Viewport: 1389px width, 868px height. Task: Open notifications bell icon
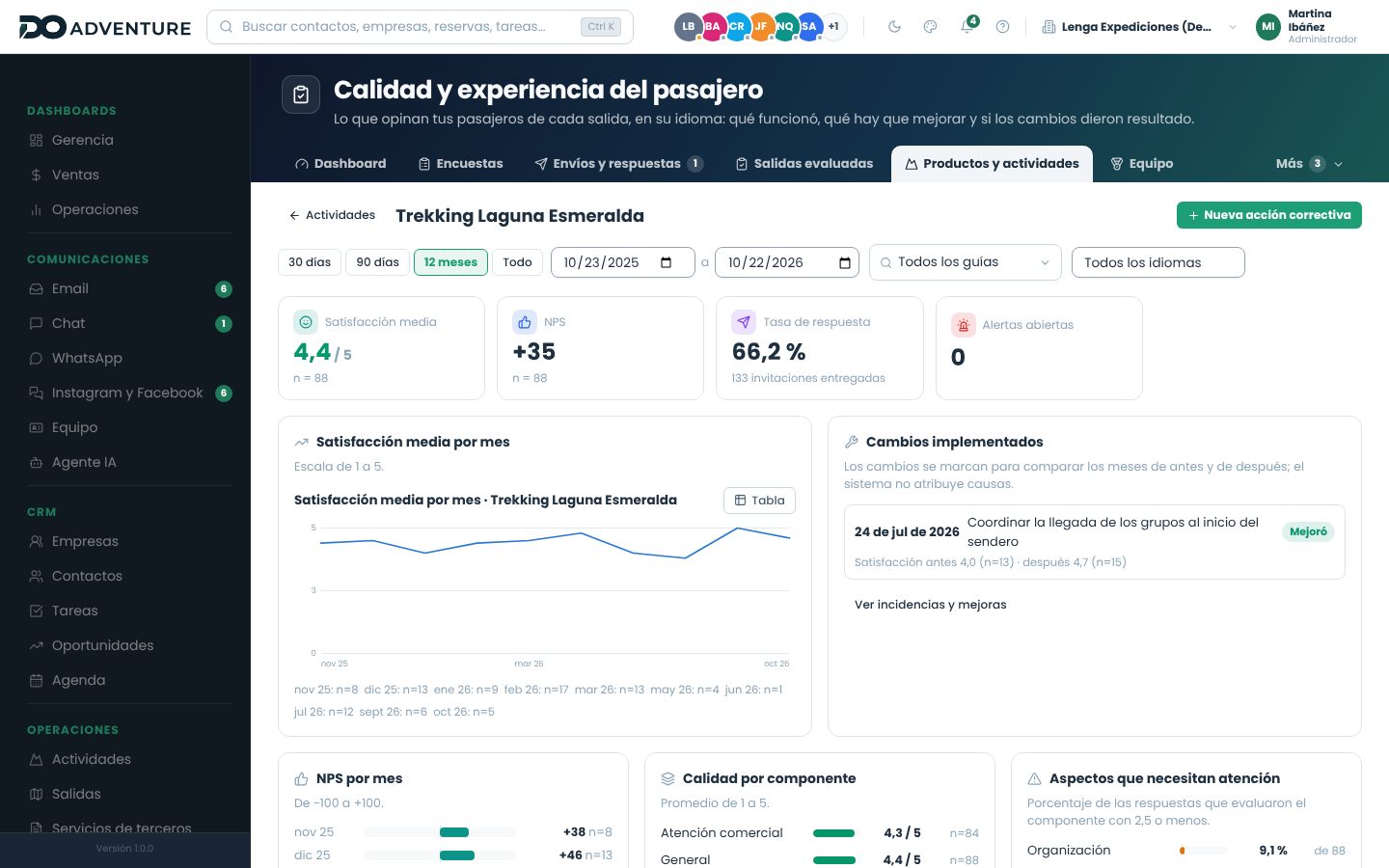tap(967, 27)
